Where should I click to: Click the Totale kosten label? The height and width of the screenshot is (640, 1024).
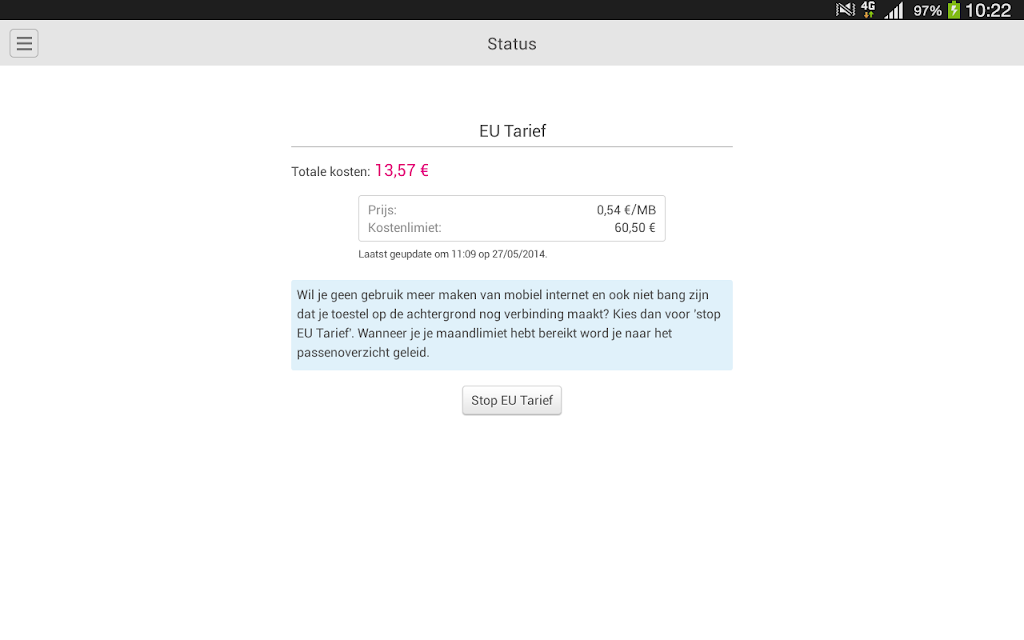tap(330, 172)
